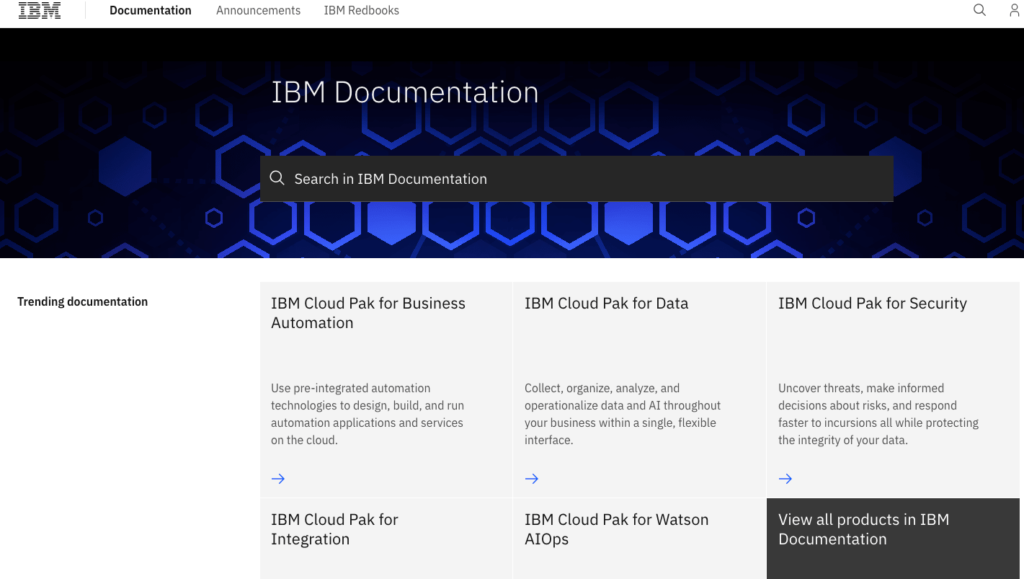Screen dimensions: 1024x579
Task: Click the magnifier icon inside the search bar
Action: click(277, 178)
